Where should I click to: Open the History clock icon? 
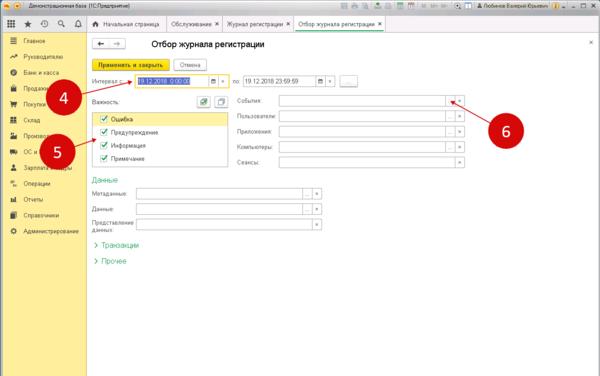[x=44, y=24]
